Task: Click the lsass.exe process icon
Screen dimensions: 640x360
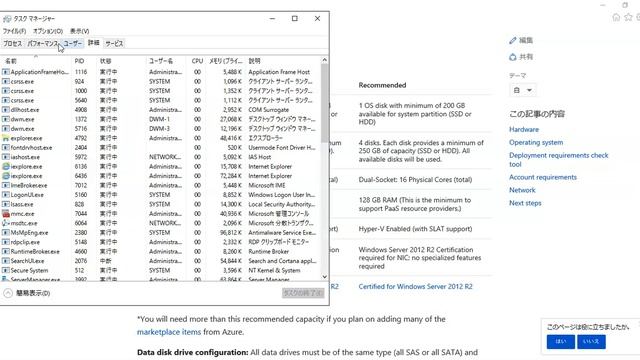Action: coord(6,204)
